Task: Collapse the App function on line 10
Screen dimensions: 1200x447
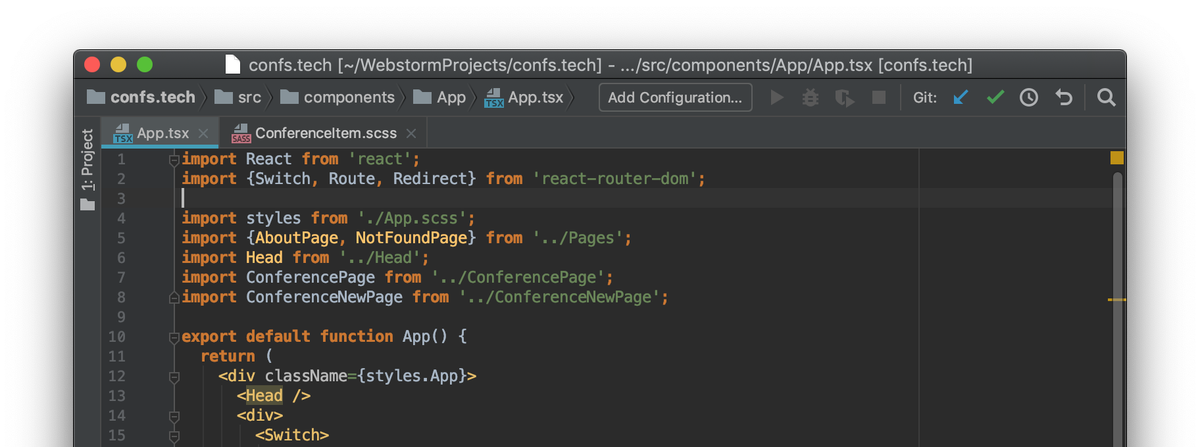Action: tap(174, 337)
